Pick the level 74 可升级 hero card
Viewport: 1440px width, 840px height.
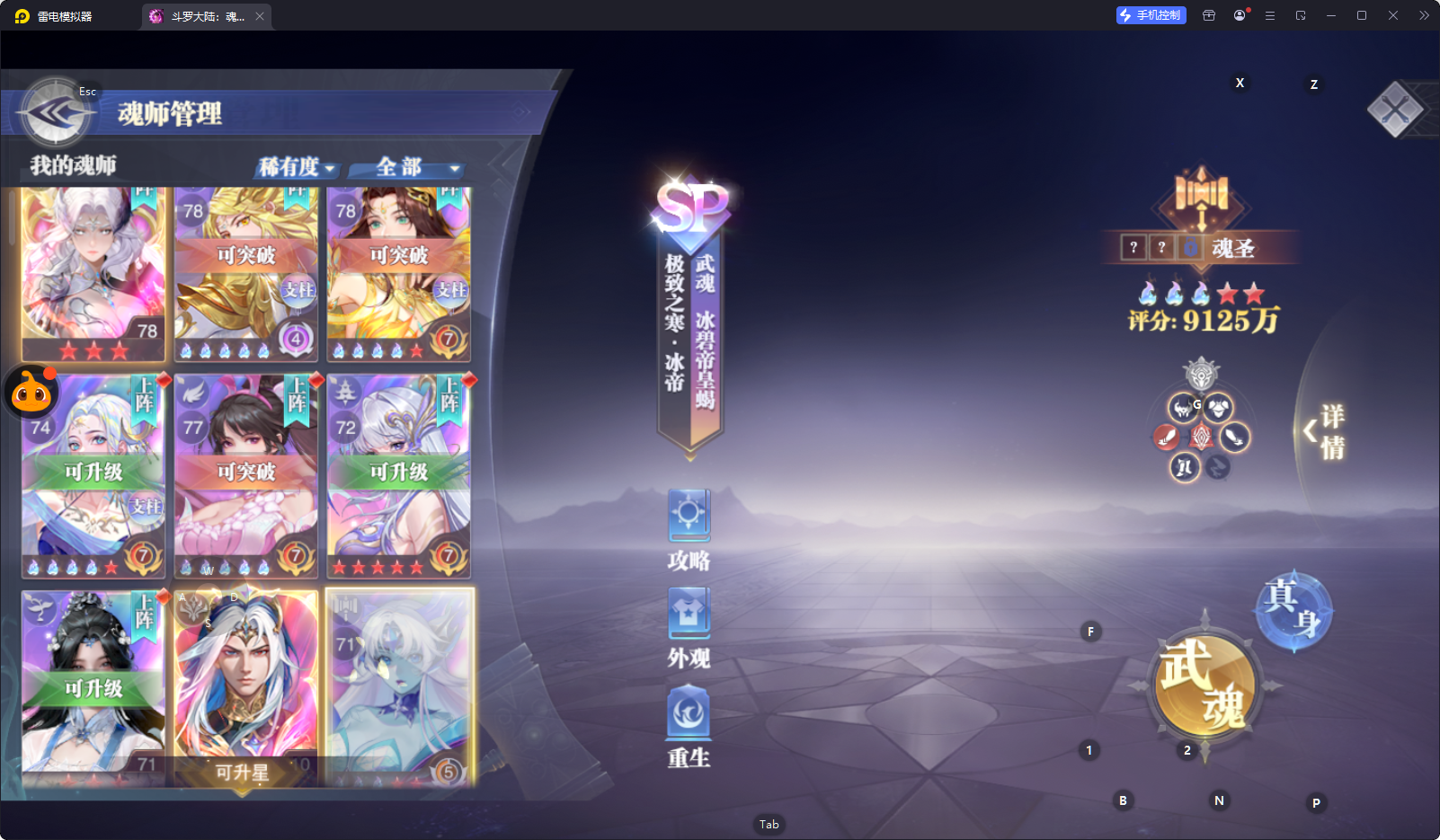pyautogui.click(x=93, y=476)
